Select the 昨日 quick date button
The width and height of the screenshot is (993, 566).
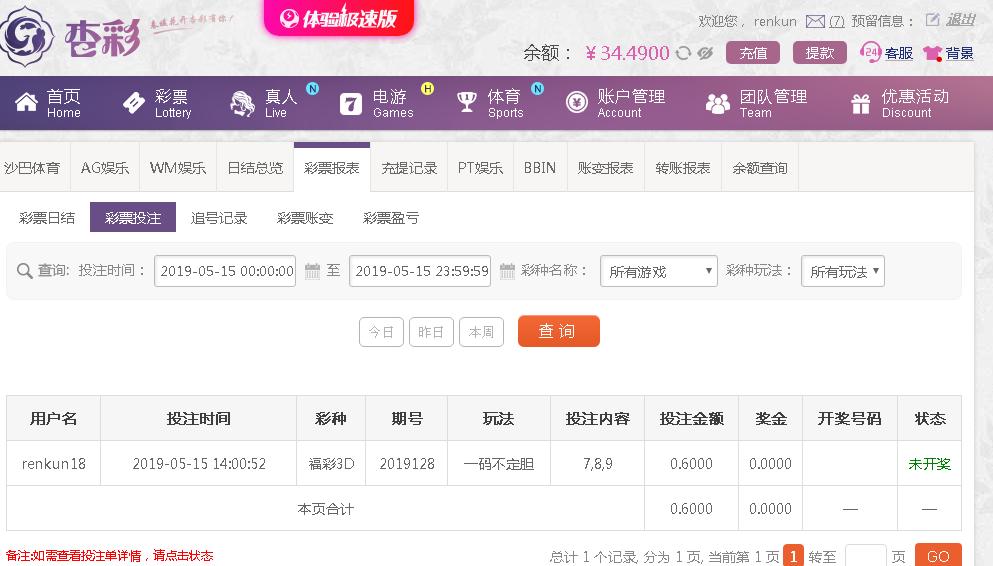(431, 332)
